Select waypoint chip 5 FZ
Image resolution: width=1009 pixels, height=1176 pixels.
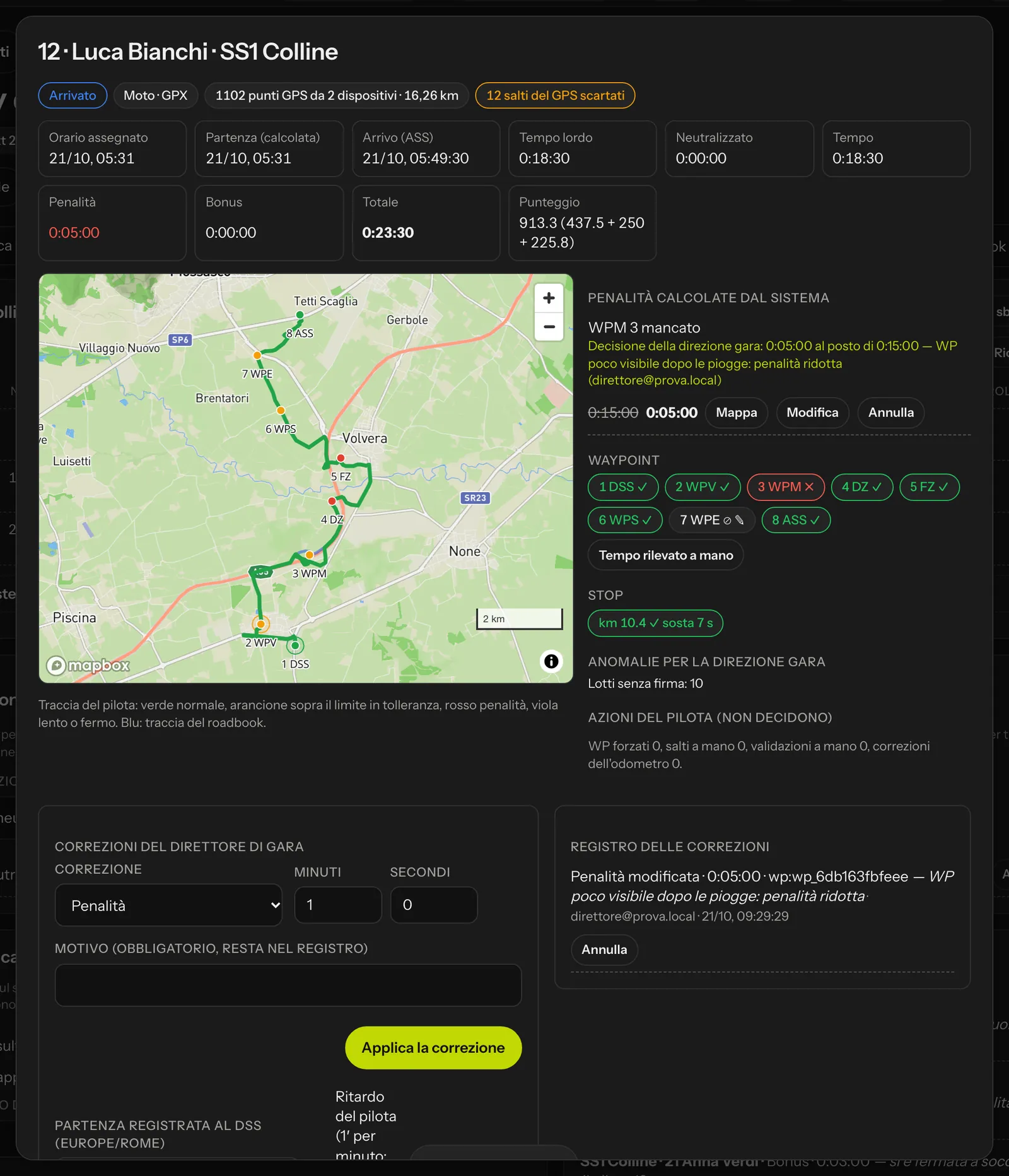[930, 487]
